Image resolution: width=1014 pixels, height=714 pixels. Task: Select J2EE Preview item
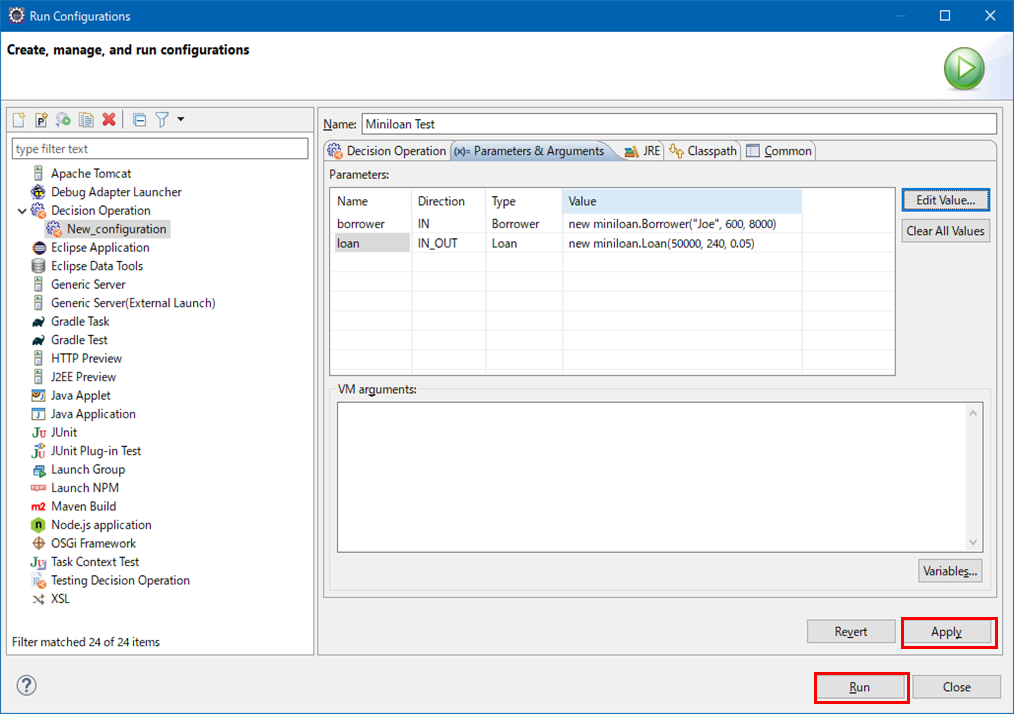(83, 377)
